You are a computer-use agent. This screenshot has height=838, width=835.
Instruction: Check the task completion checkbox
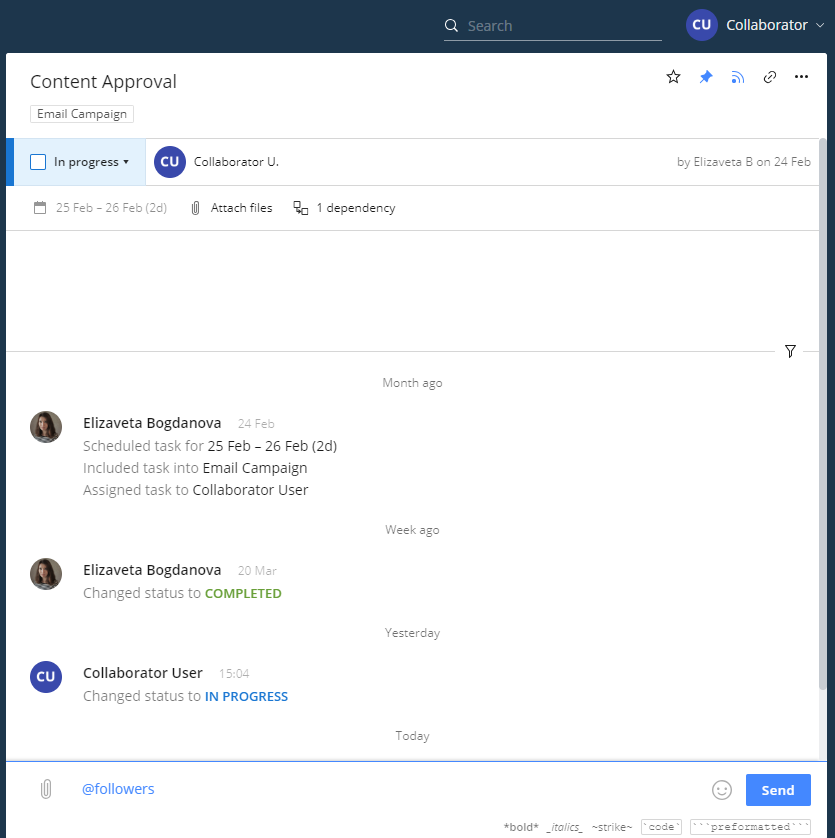pos(38,162)
